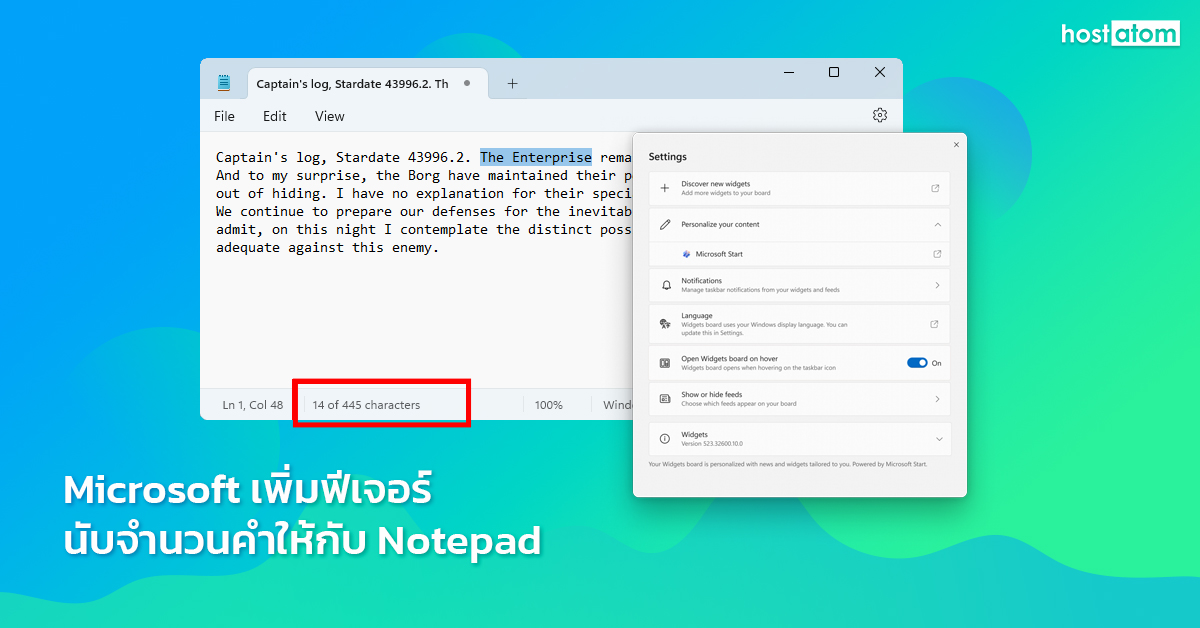Open Notifications settings via its chevron
The height and width of the screenshot is (628, 1200).
(938, 284)
